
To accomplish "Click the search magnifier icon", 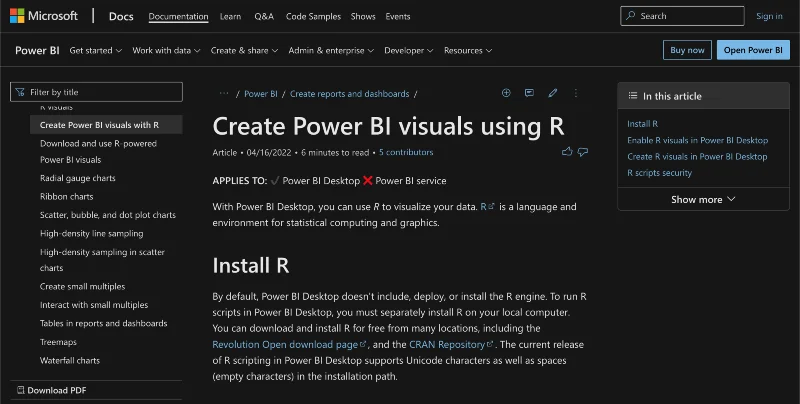I will 631,16.
